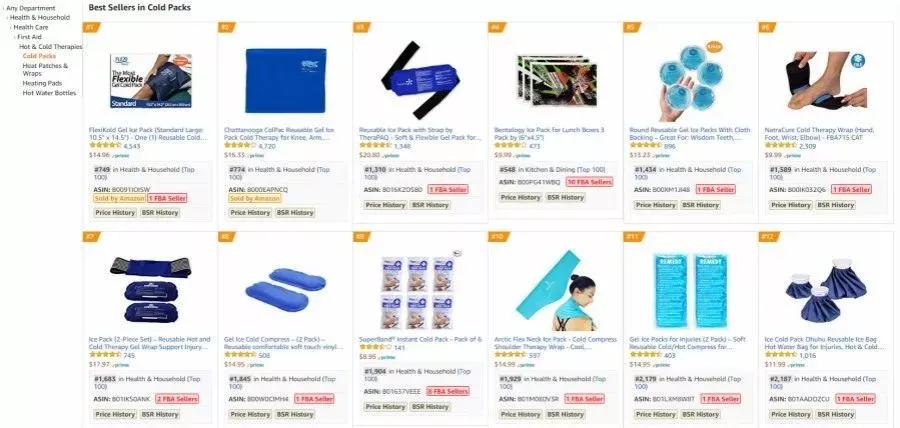
Task: Click Sold by Amazon badge under Chattanooga ColPac
Action: pyautogui.click(x=255, y=198)
